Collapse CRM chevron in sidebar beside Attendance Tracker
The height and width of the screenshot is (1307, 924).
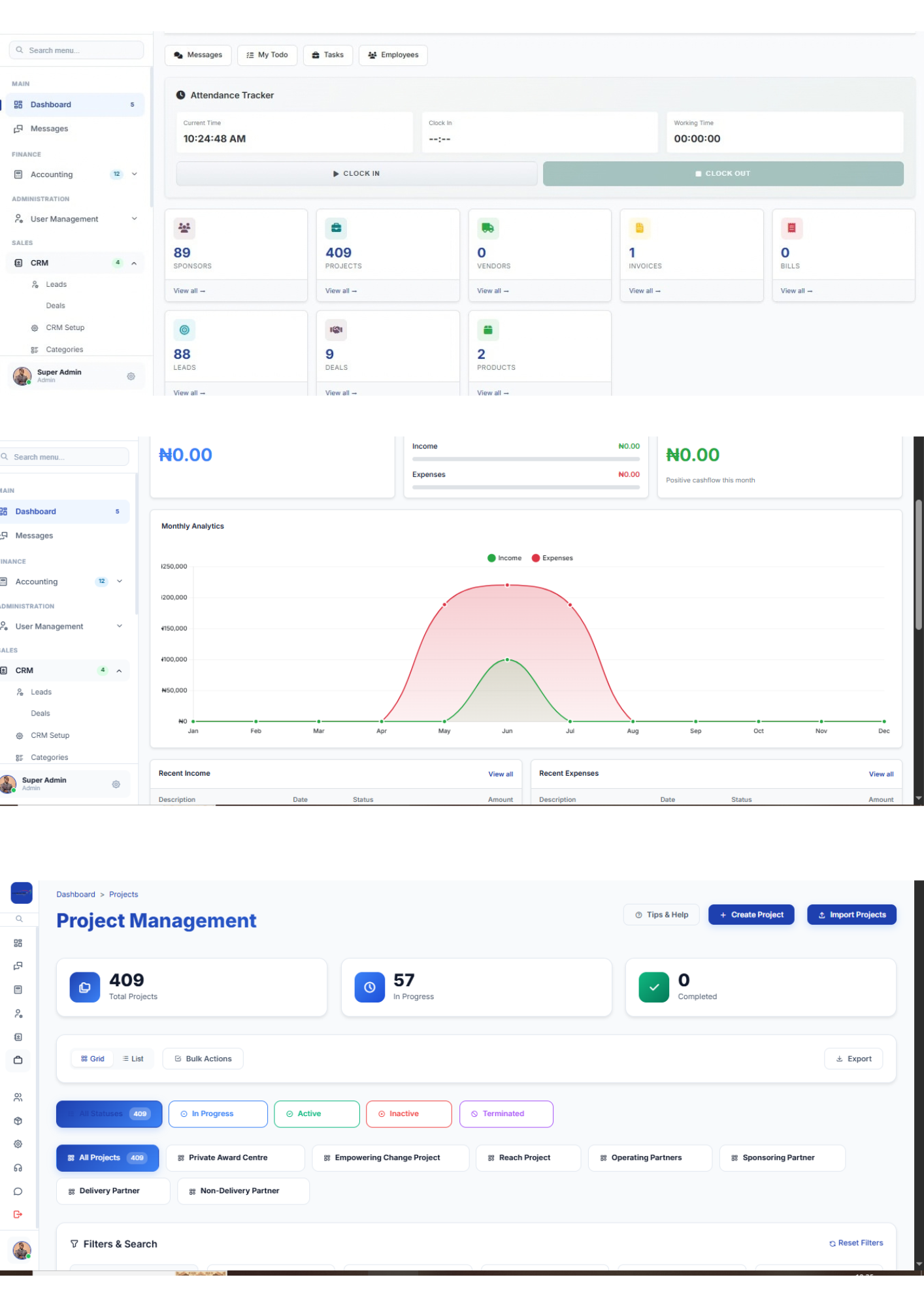[x=134, y=263]
